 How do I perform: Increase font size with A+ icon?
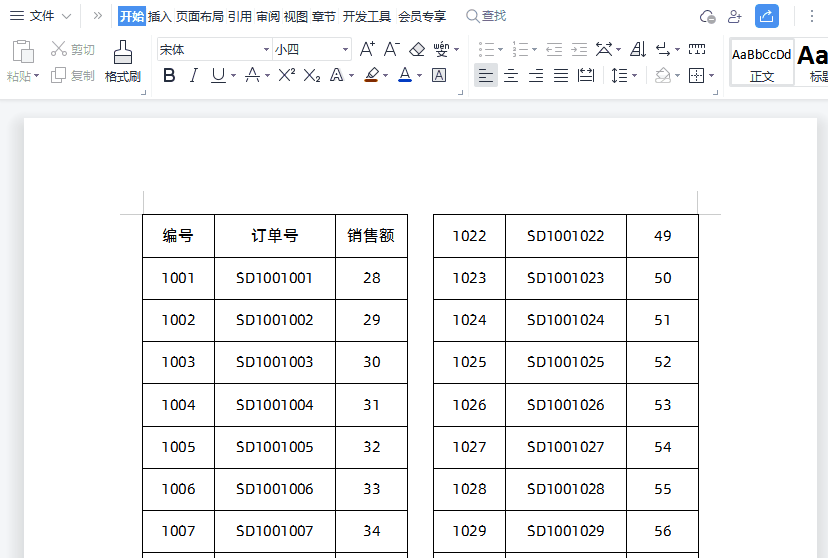pos(367,49)
